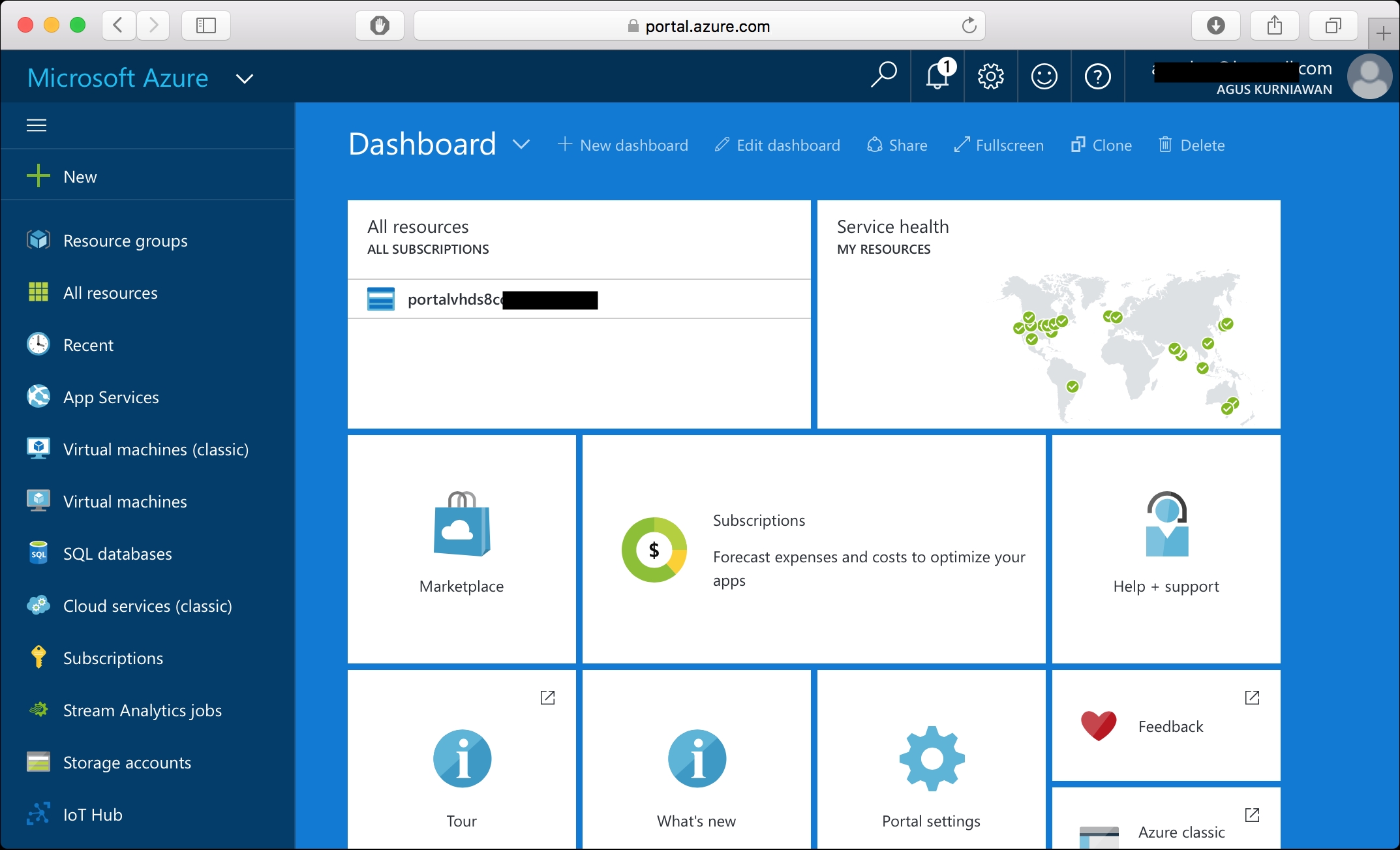Click the Subscriptions key icon

tap(38, 657)
